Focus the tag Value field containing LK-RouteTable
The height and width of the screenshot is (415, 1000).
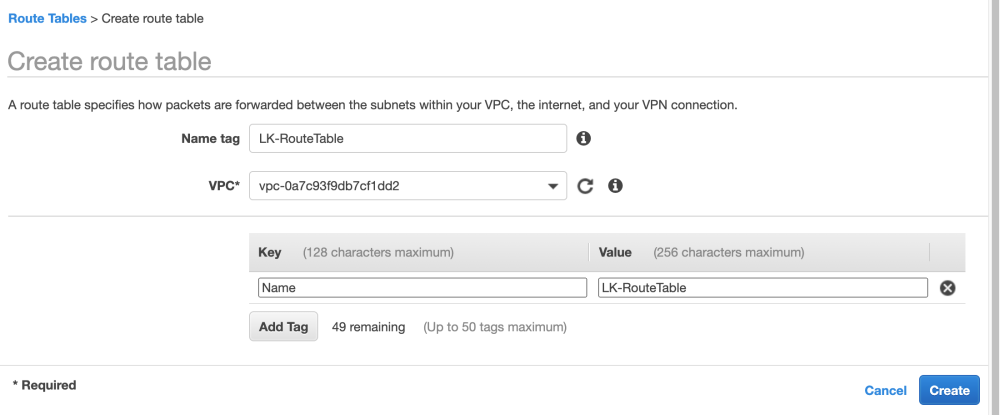click(763, 288)
